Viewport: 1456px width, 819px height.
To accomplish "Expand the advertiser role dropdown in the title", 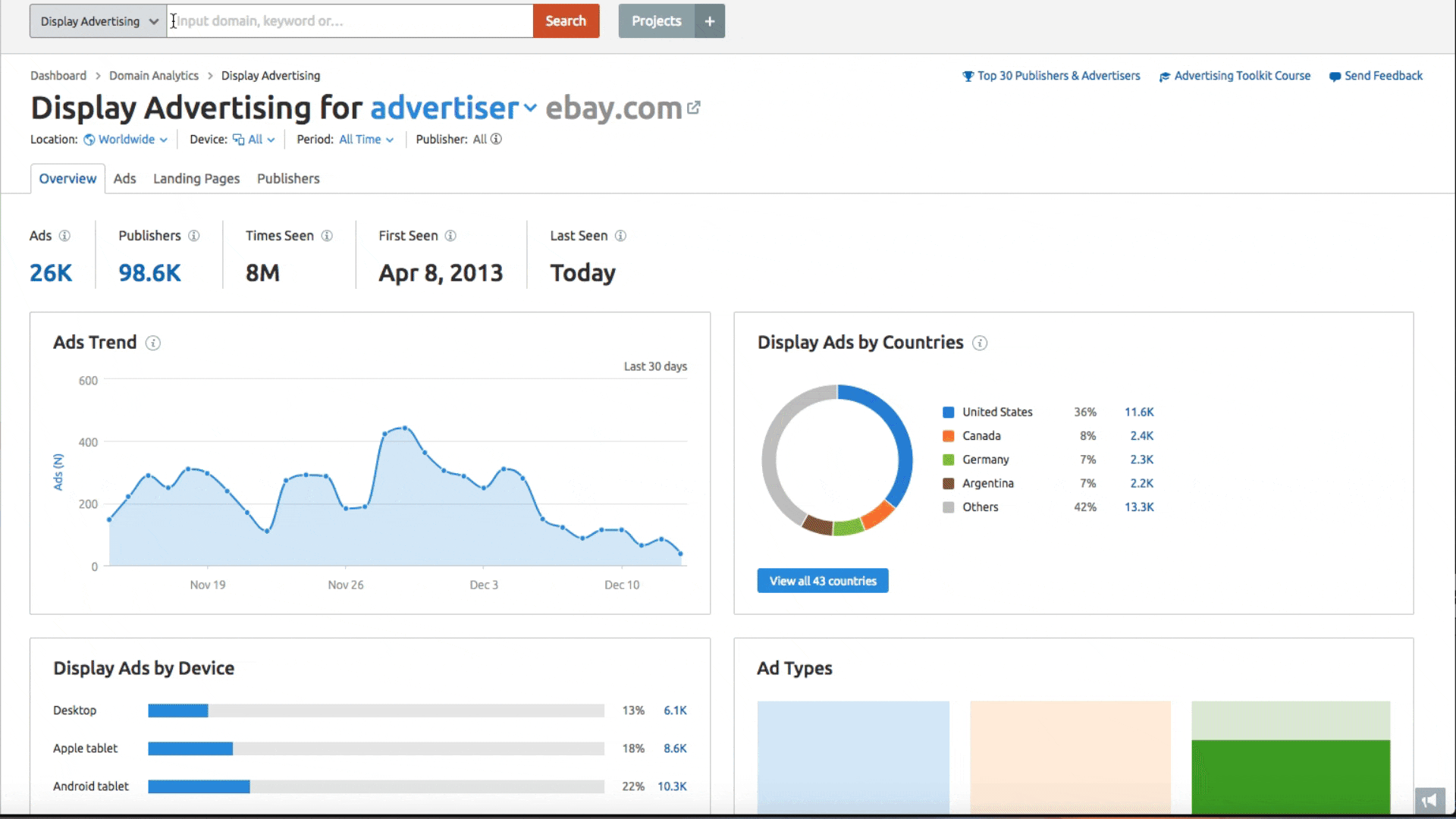I will point(453,108).
